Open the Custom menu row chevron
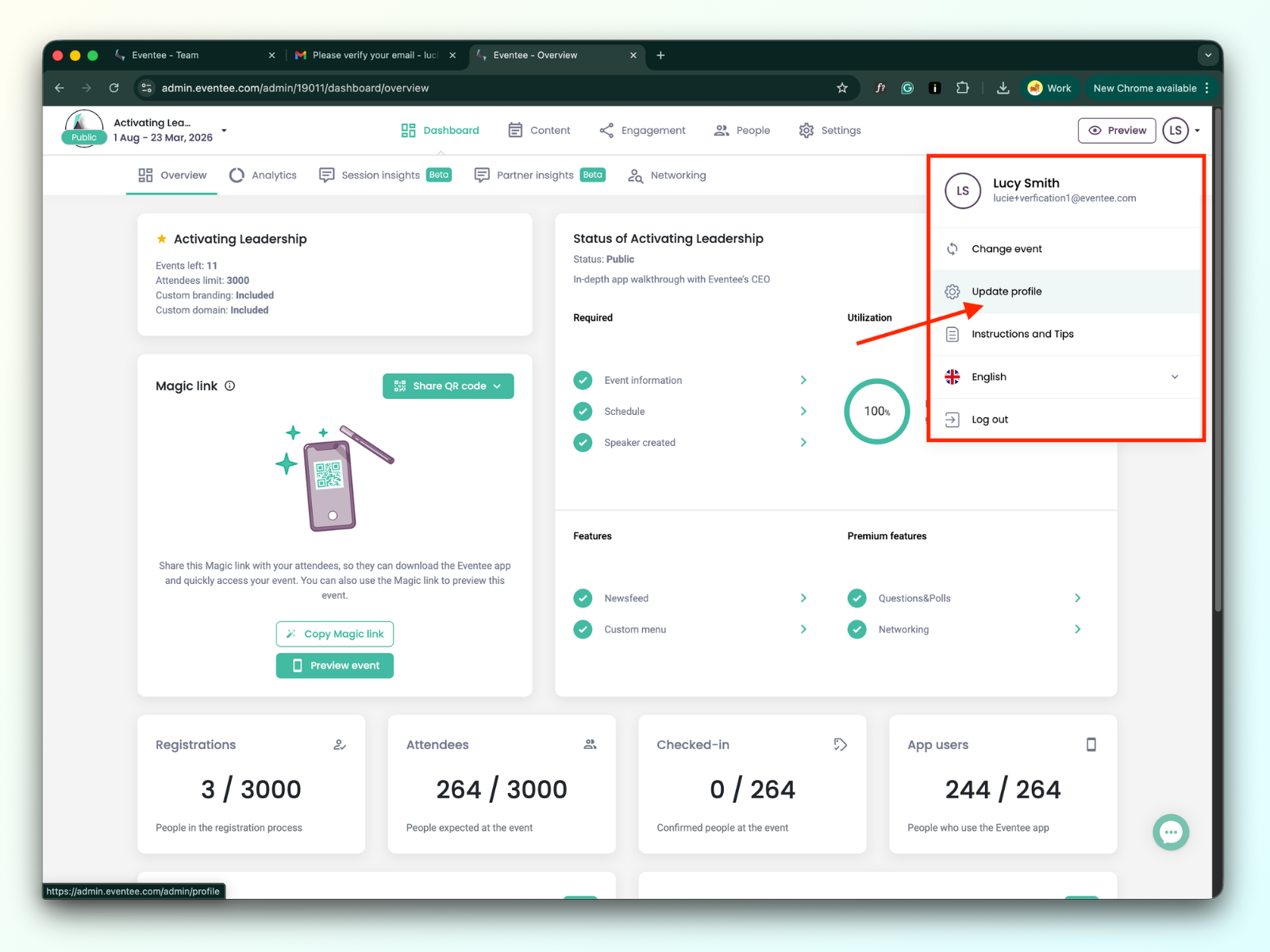Image resolution: width=1270 pixels, height=952 pixels. click(803, 629)
